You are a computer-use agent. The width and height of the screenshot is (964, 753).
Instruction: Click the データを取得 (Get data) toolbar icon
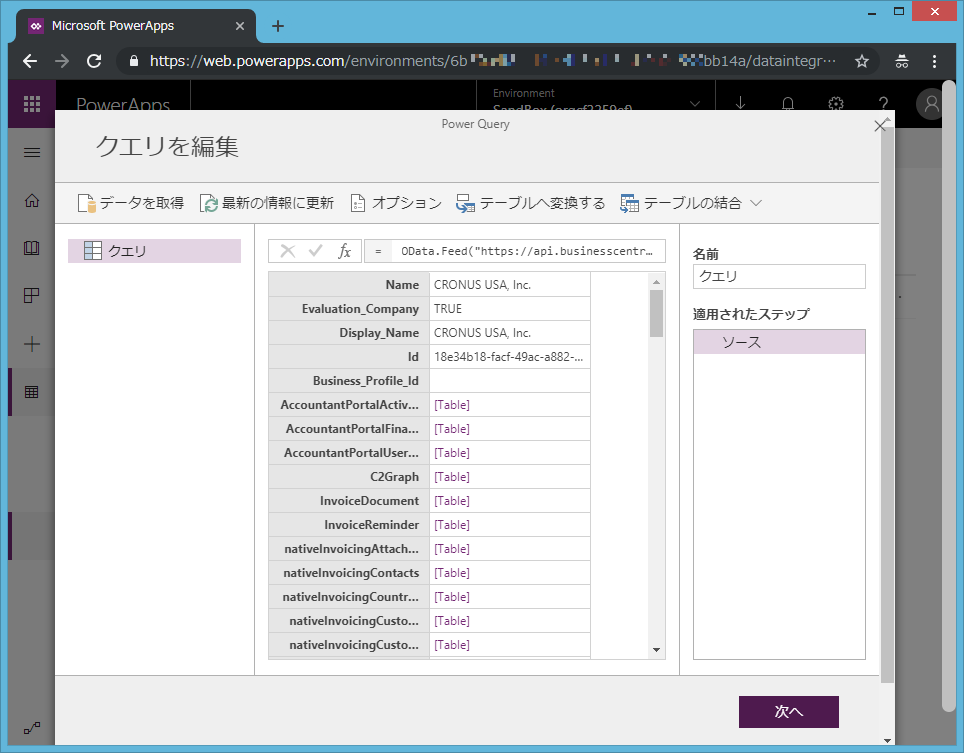tap(88, 203)
